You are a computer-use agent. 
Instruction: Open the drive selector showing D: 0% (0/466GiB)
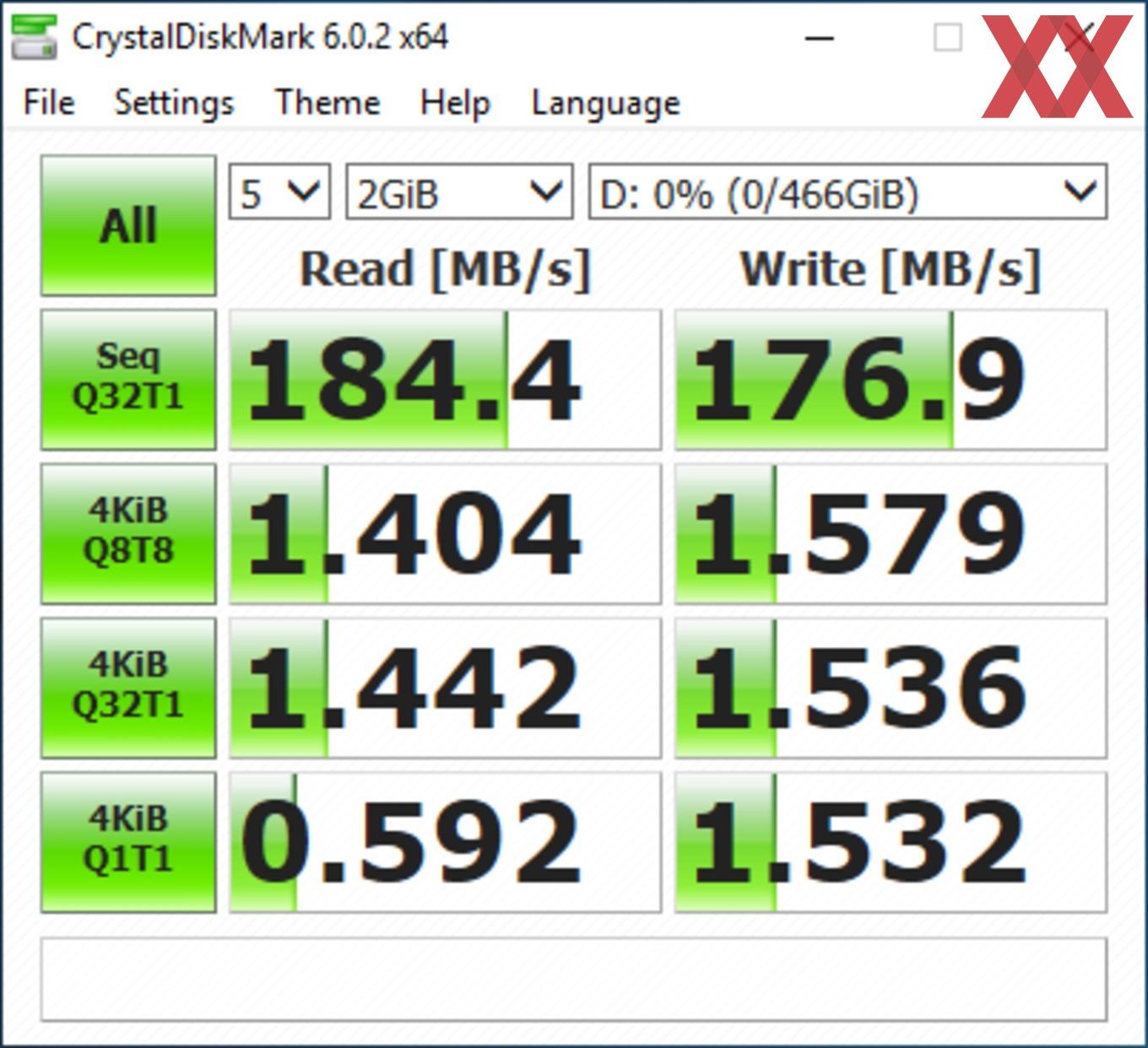pyautogui.click(x=847, y=192)
